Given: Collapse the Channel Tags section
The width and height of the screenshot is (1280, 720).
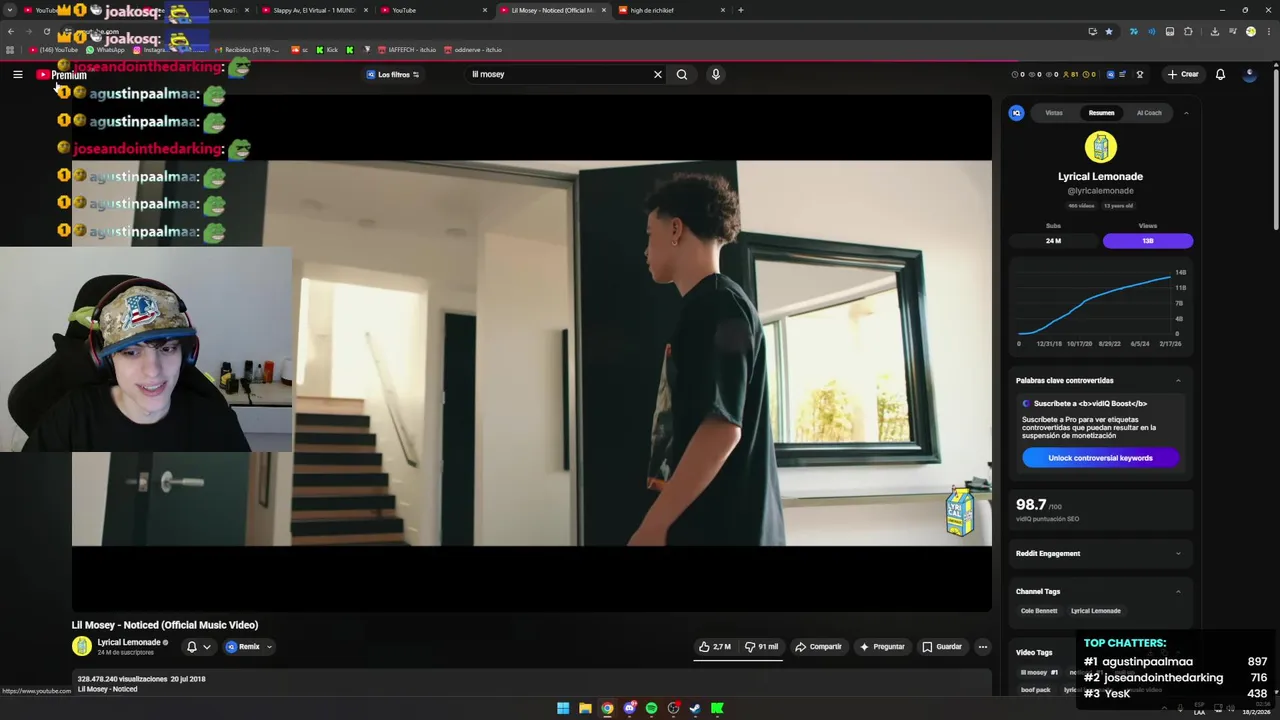Looking at the screenshot, I should 1178,591.
